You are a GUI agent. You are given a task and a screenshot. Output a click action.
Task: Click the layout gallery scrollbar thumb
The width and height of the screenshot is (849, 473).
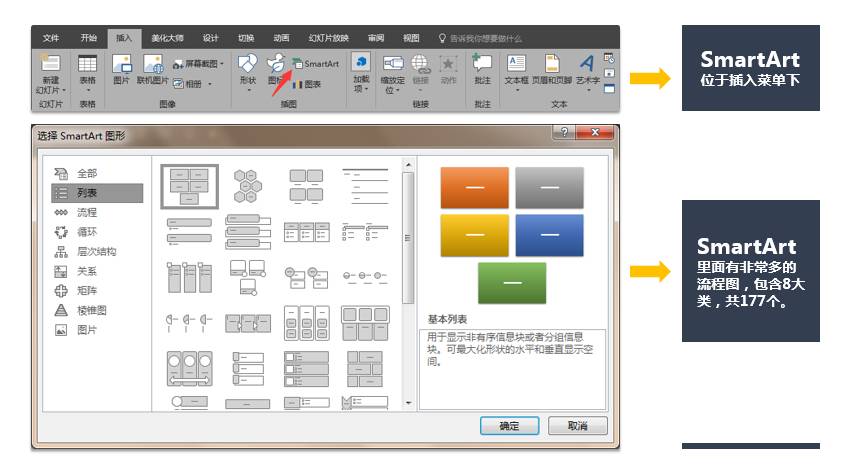(408, 238)
